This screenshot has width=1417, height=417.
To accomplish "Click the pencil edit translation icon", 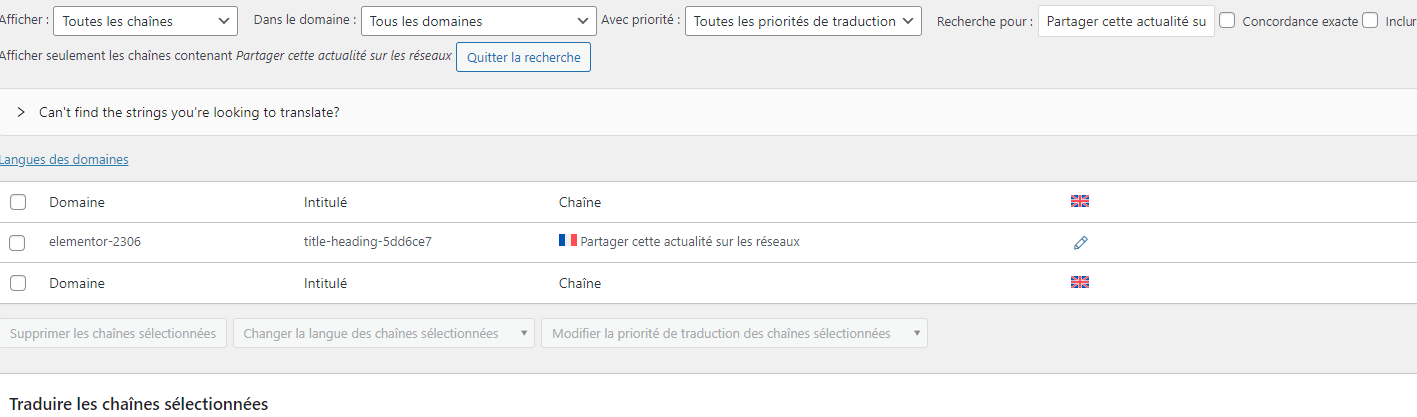I will coord(1080,242).
